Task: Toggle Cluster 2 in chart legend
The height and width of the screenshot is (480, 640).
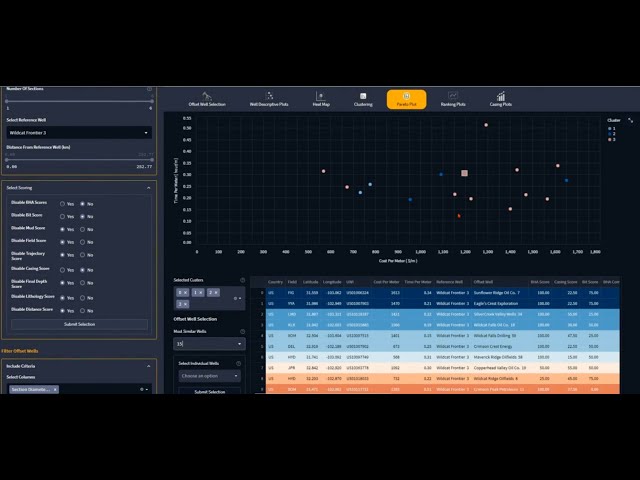Action: coord(611,134)
